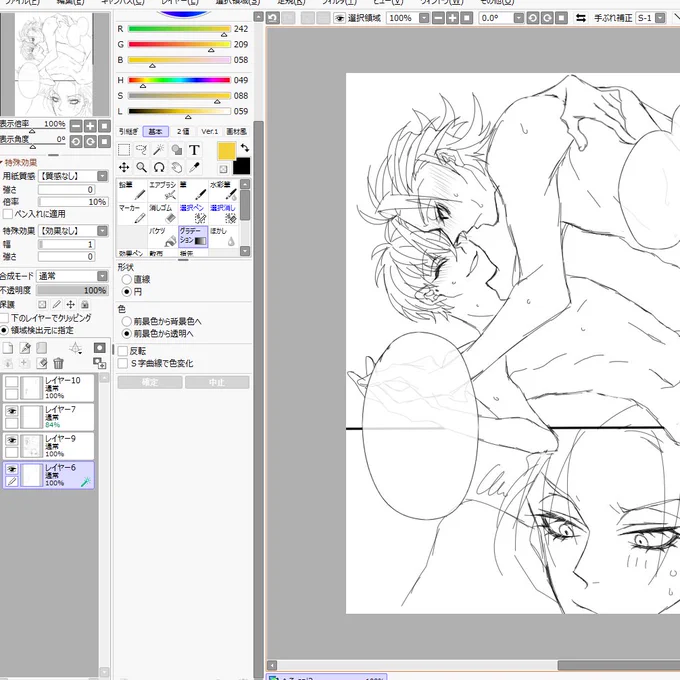This screenshot has width=680, height=680.
Task: Select the Text tool
Action: 194,150
